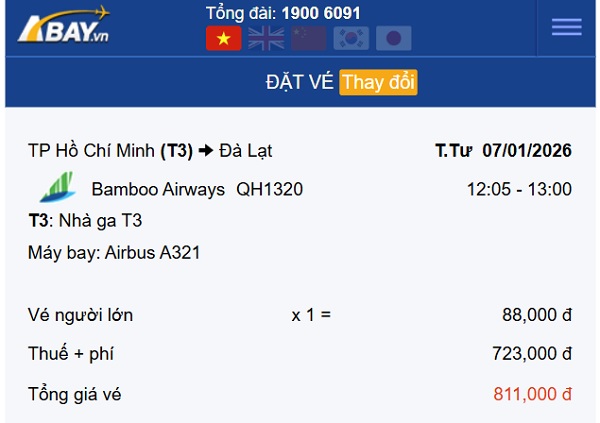Click flight number QH1320
The image size is (600, 423).
click(x=269, y=189)
